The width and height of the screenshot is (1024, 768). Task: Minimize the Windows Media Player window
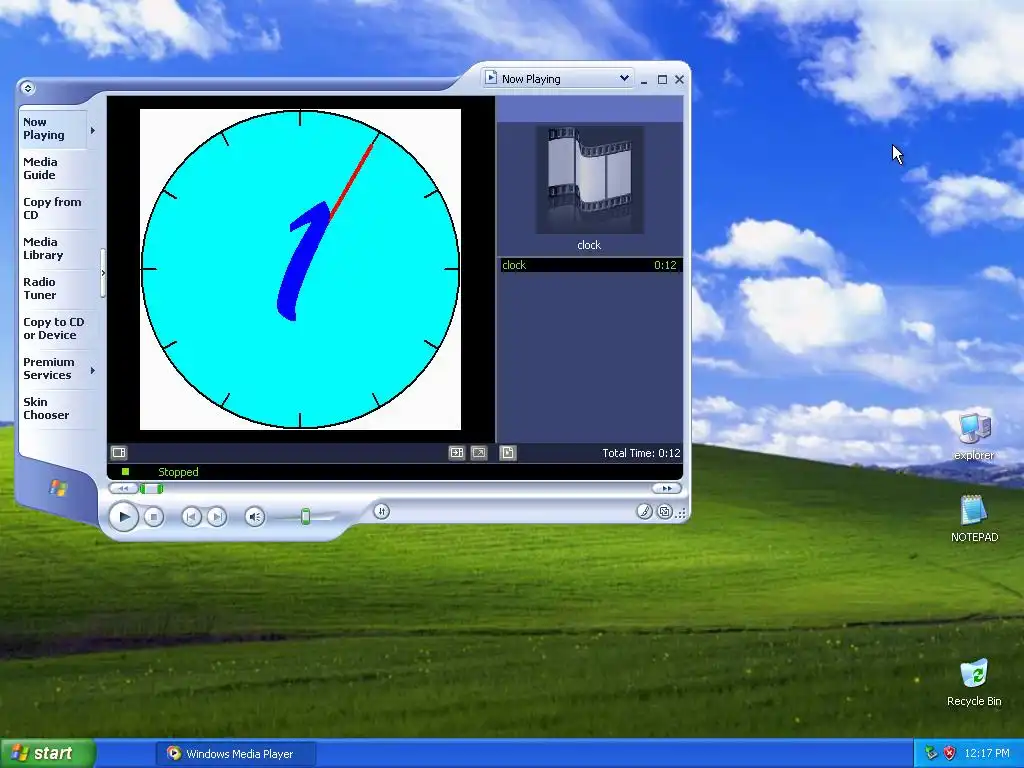[x=644, y=80]
